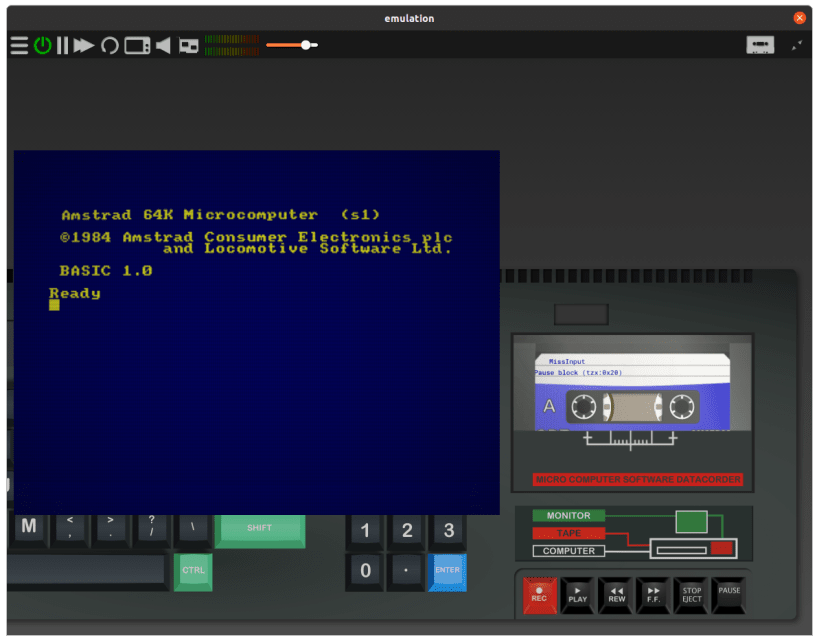The width and height of the screenshot is (819, 642).
Task: Click the green monitor screen icon in diagram
Action: click(x=692, y=522)
